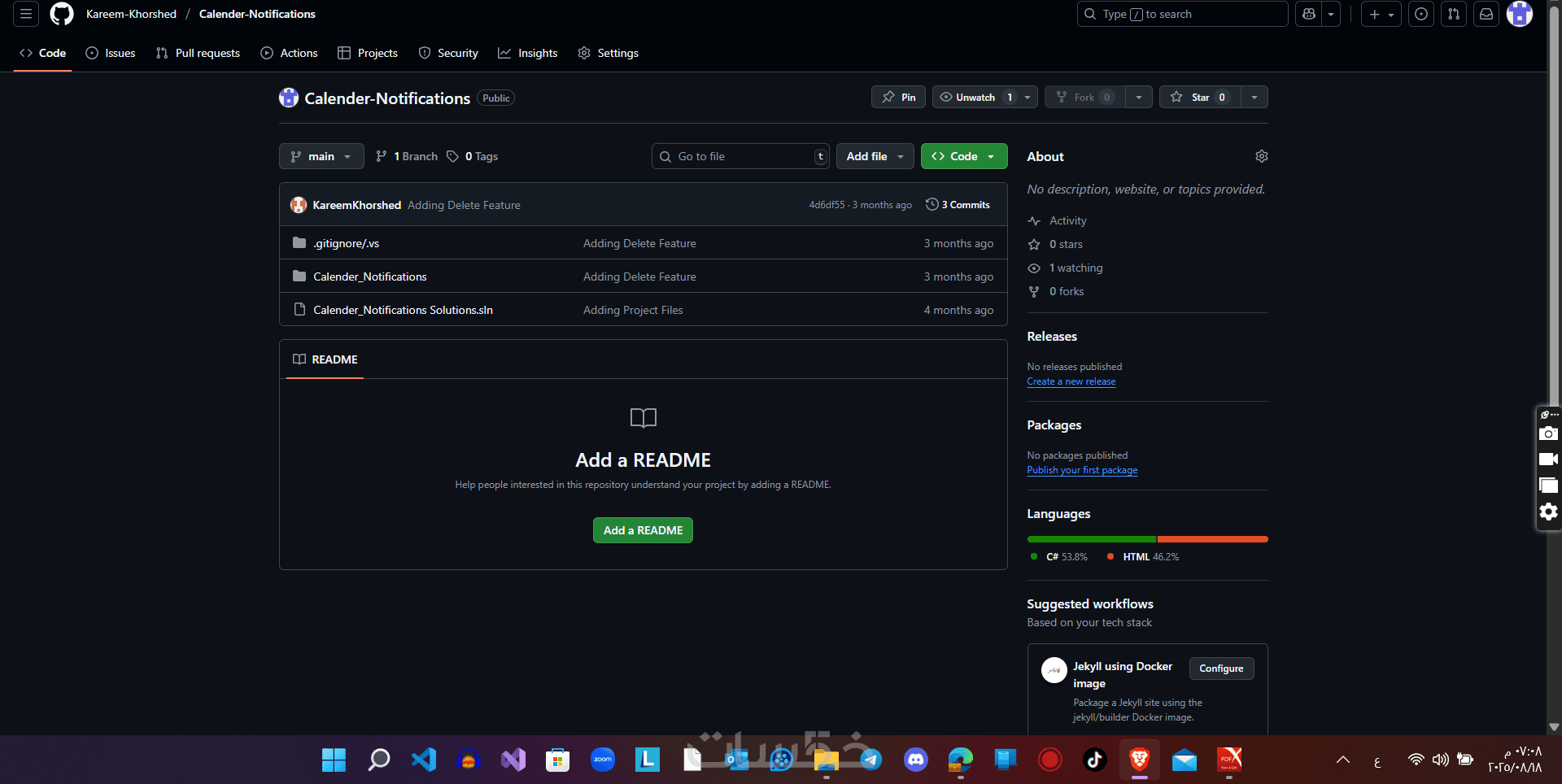This screenshot has width=1562, height=784.
Task: Open the header pull requests icon
Action: point(1454,14)
